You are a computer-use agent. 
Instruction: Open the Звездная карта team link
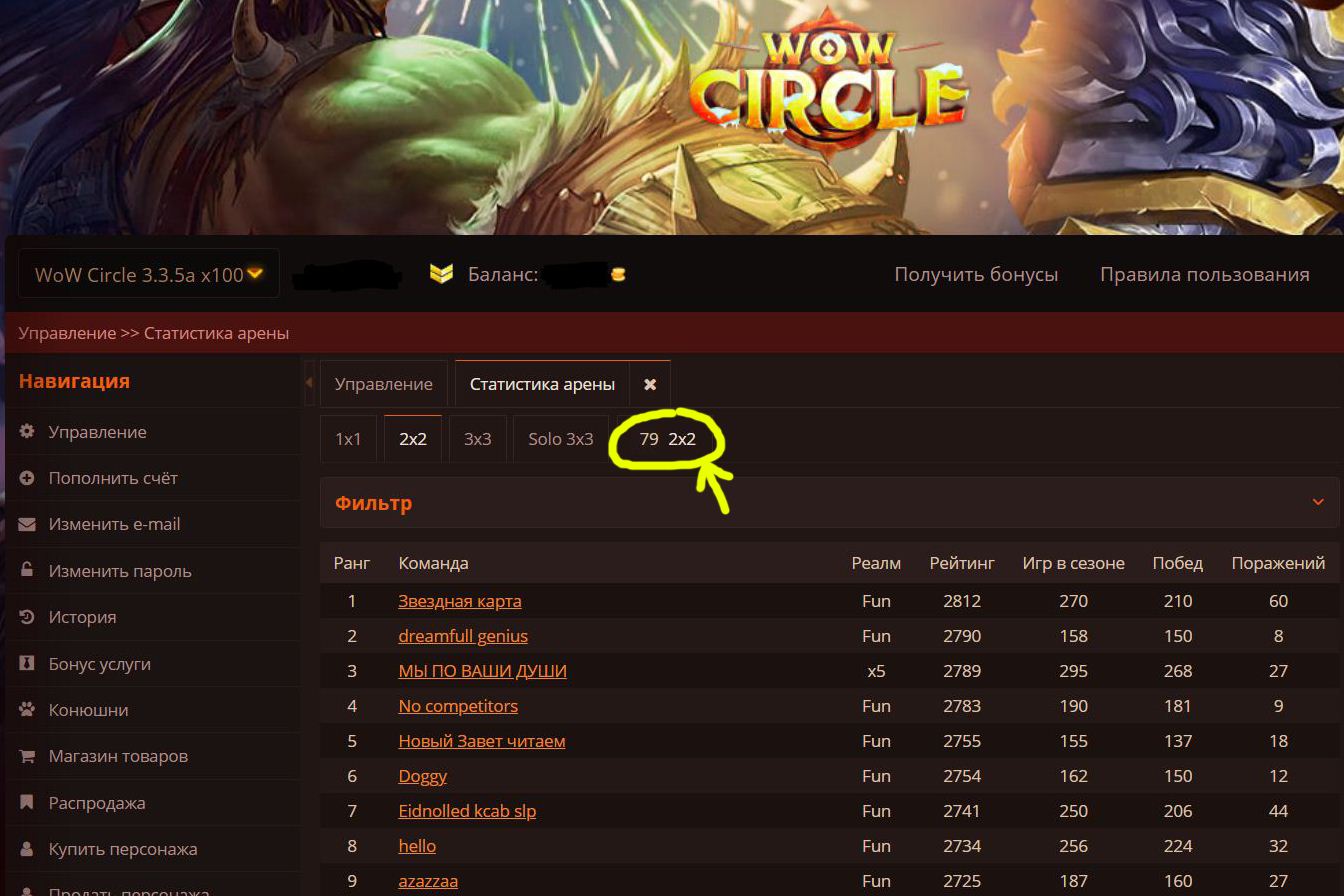tap(460, 601)
